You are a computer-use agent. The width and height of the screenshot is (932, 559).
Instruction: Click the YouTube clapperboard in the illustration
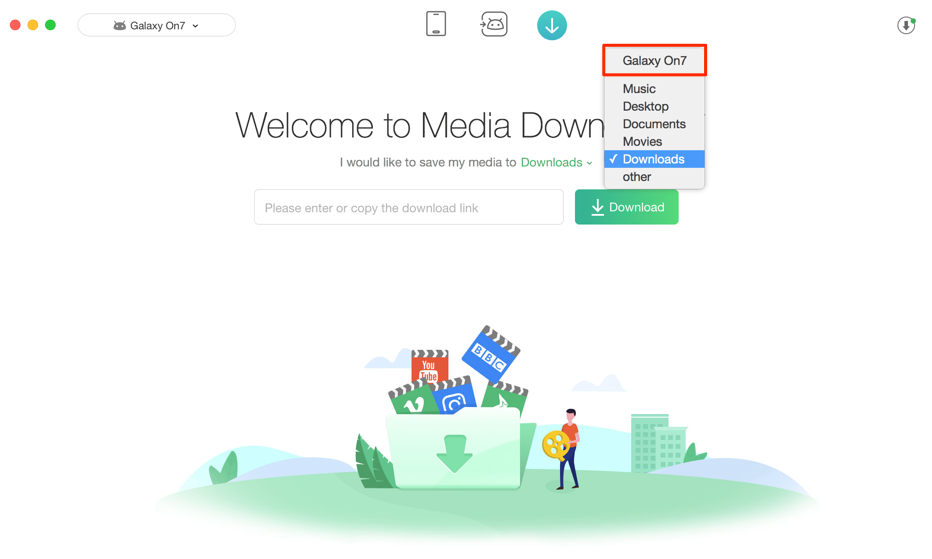pos(429,367)
